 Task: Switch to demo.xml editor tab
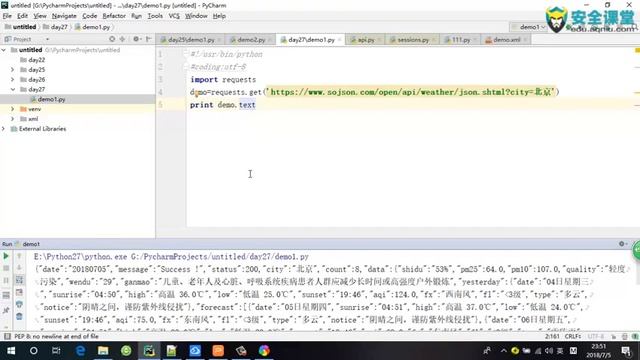coord(506,40)
